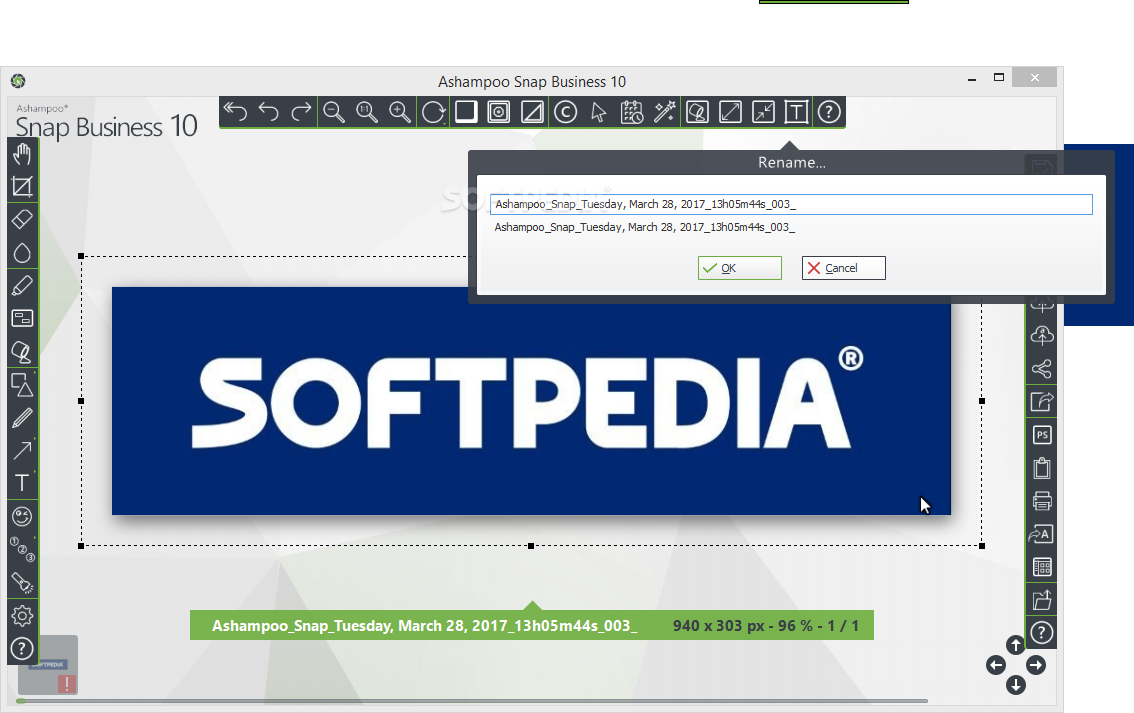This screenshot has height=713, width=1134.
Task: Select the smiley stamp tool
Action: [x=22, y=516]
